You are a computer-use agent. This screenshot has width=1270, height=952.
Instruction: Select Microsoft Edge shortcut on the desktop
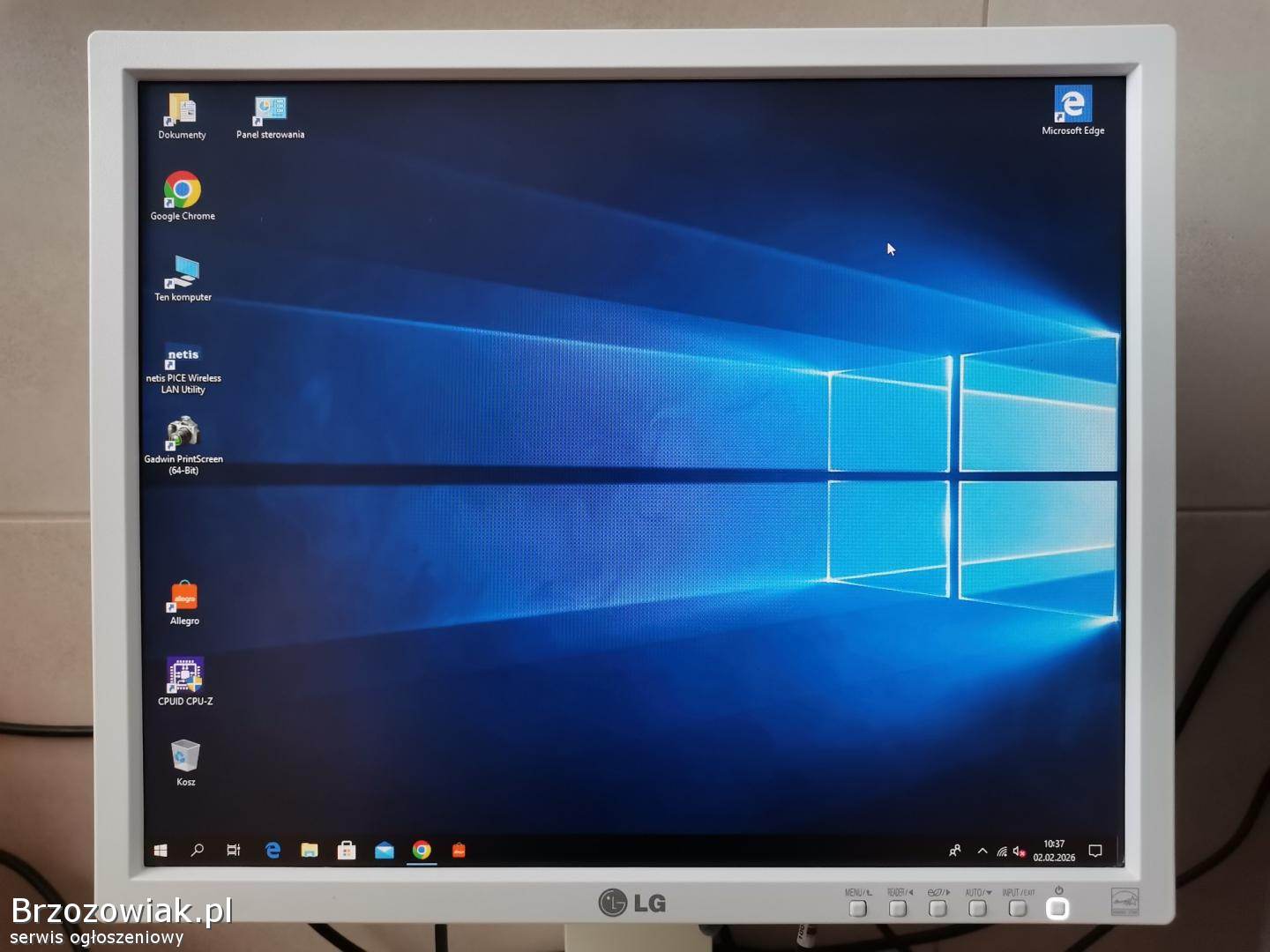pos(1072,106)
